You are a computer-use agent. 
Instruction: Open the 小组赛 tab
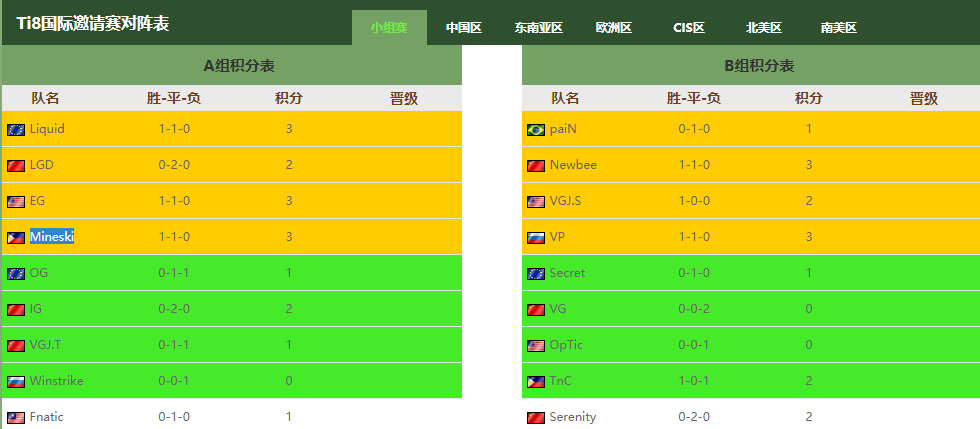tap(389, 28)
